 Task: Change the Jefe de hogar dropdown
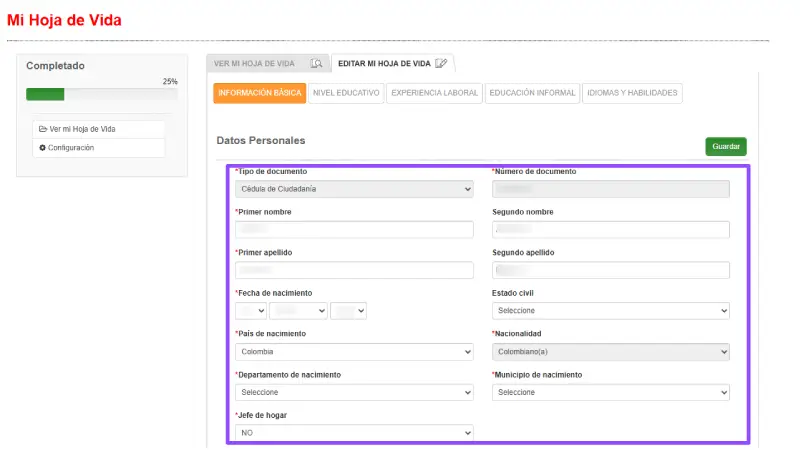[x=354, y=433]
